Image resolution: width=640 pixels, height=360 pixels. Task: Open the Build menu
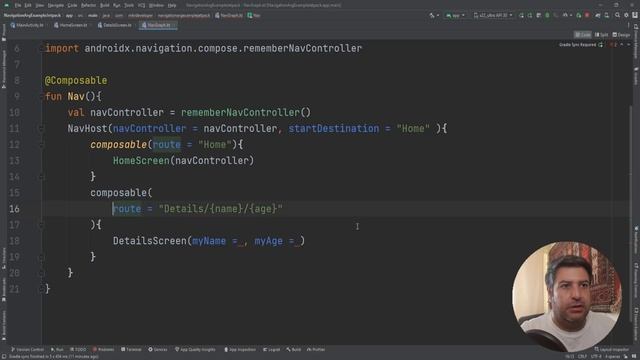point(105,5)
